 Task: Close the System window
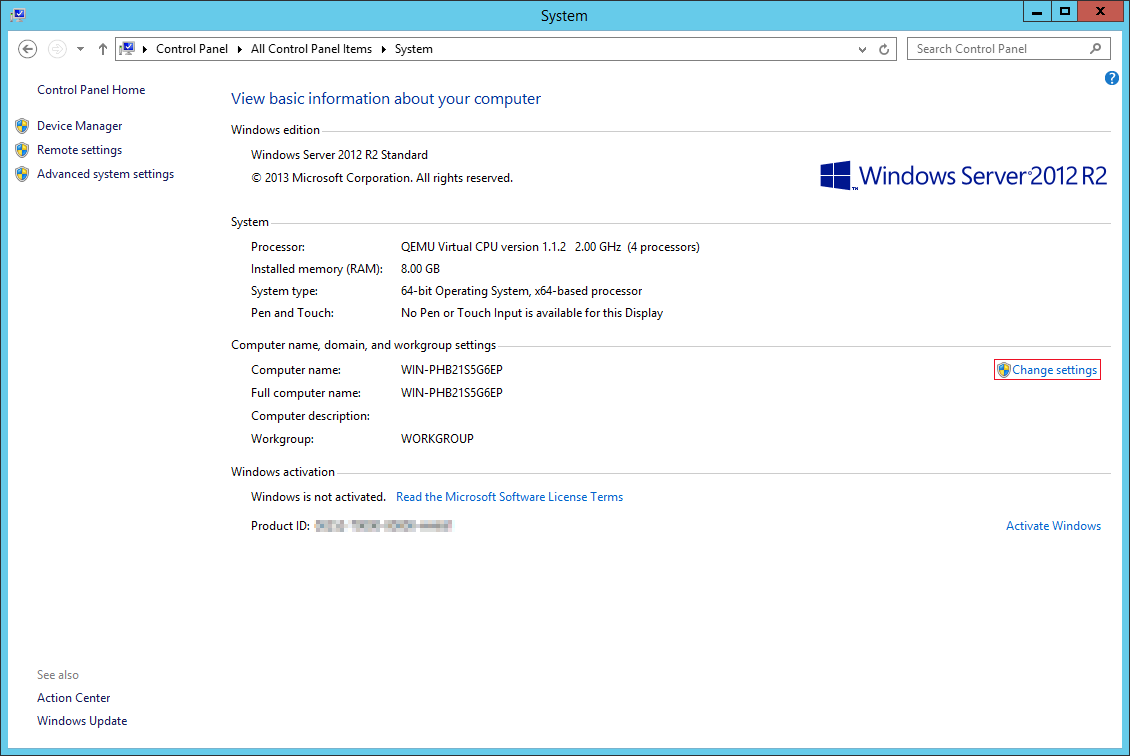tap(1100, 12)
